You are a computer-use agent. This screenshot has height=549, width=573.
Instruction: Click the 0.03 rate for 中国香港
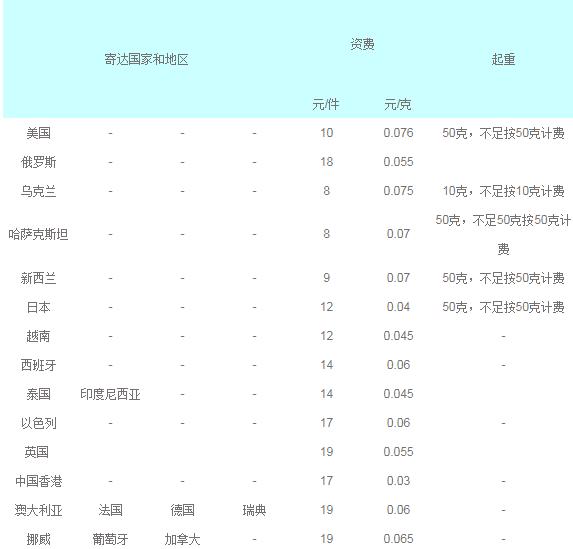398,480
